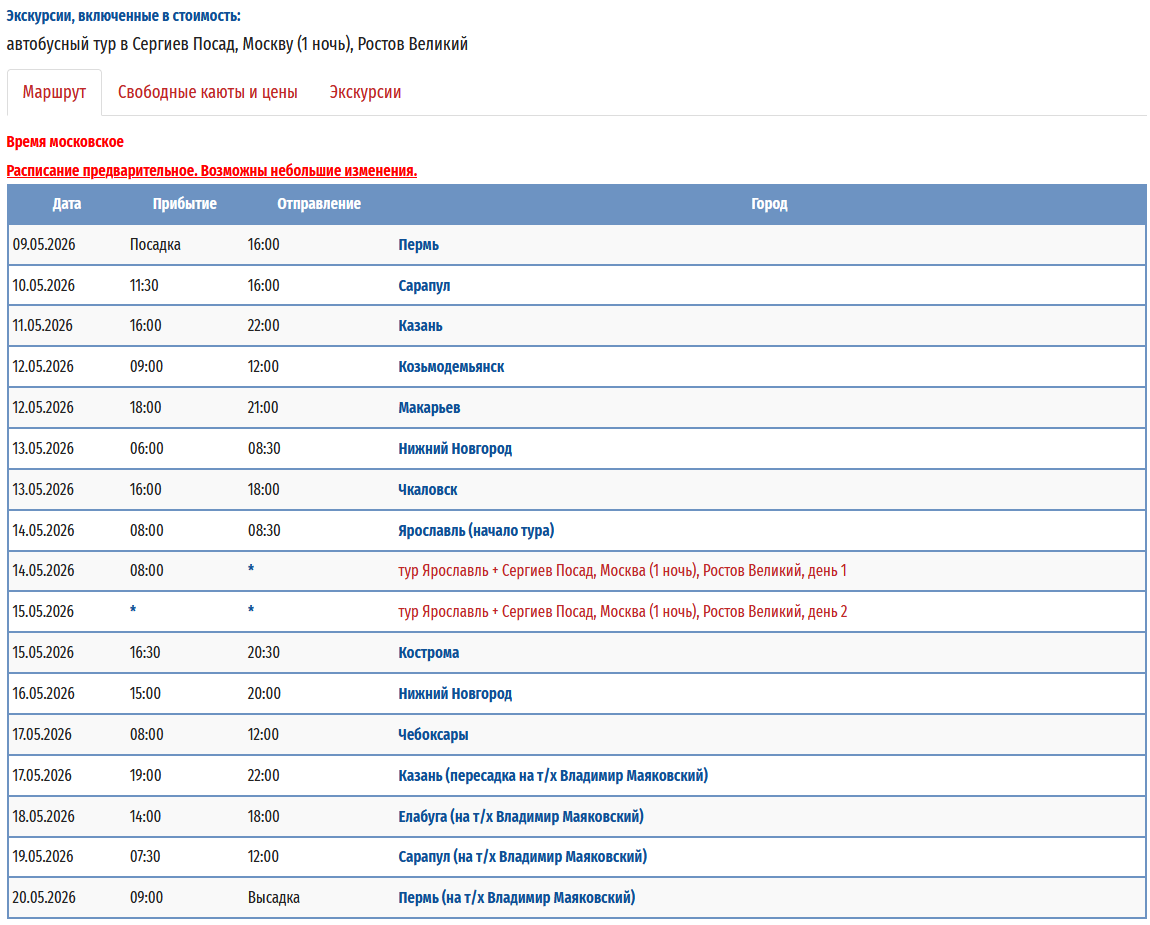This screenshot has width=1150, height=925.
Task: Open the Чебоксары city link
Action: tap(433, 735)
